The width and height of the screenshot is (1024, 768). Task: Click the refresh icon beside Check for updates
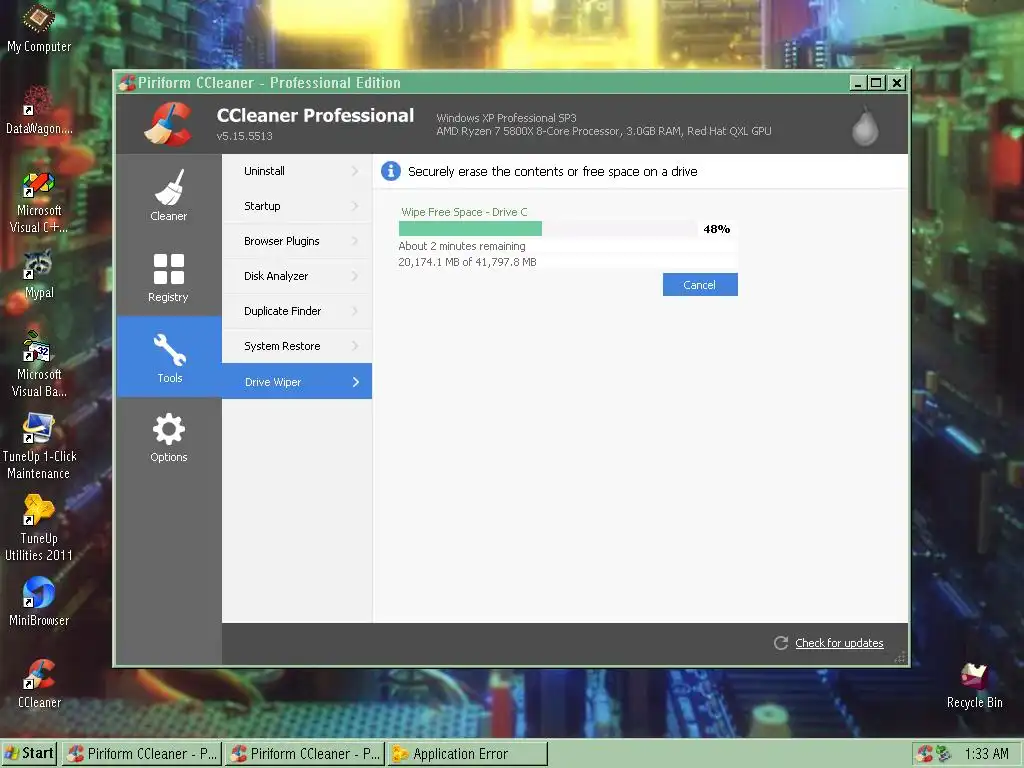(780, 643)
